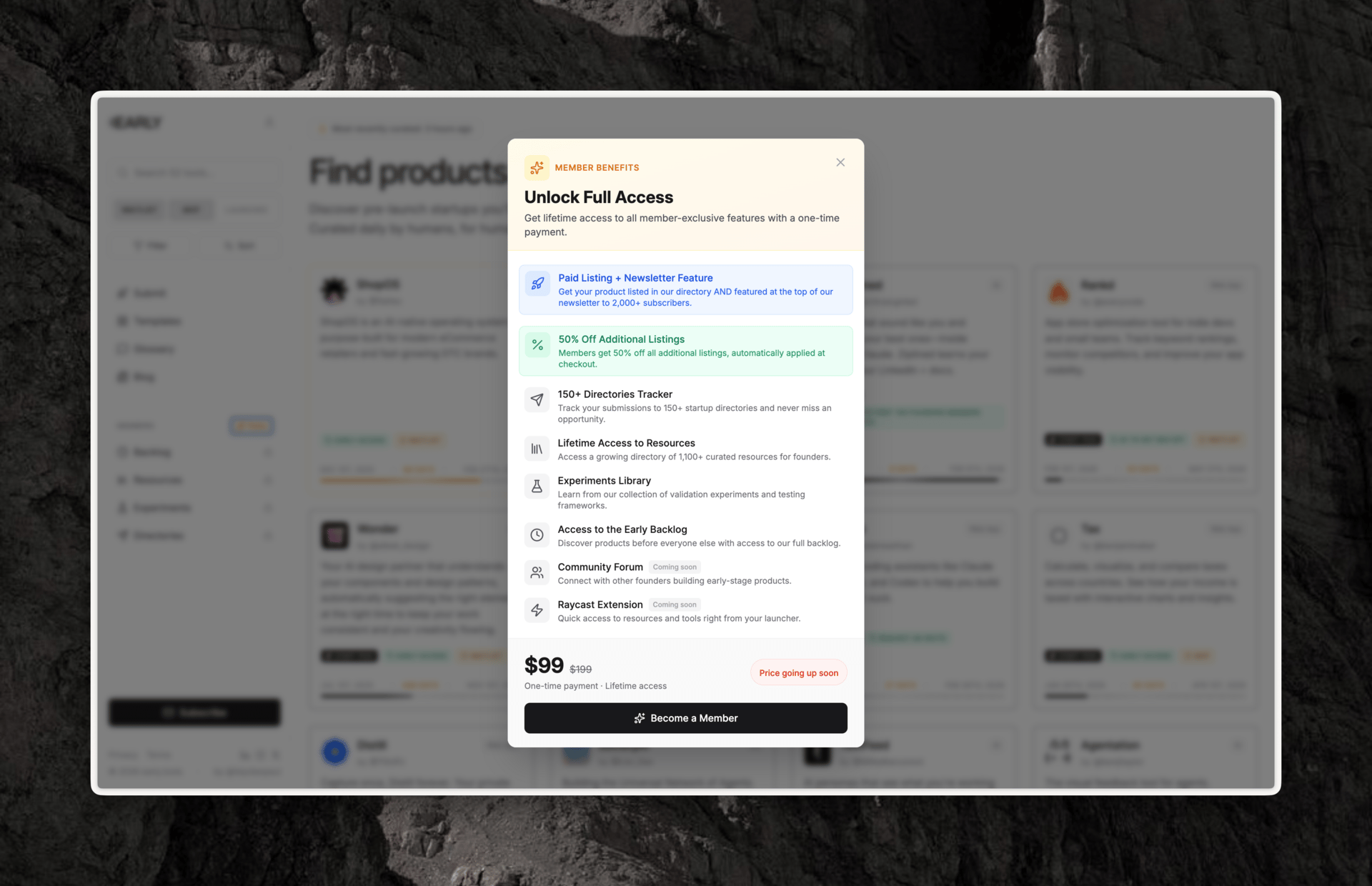Click the paper plane Directories Tracker icon

pyautogui.click(x=537, y=399)
